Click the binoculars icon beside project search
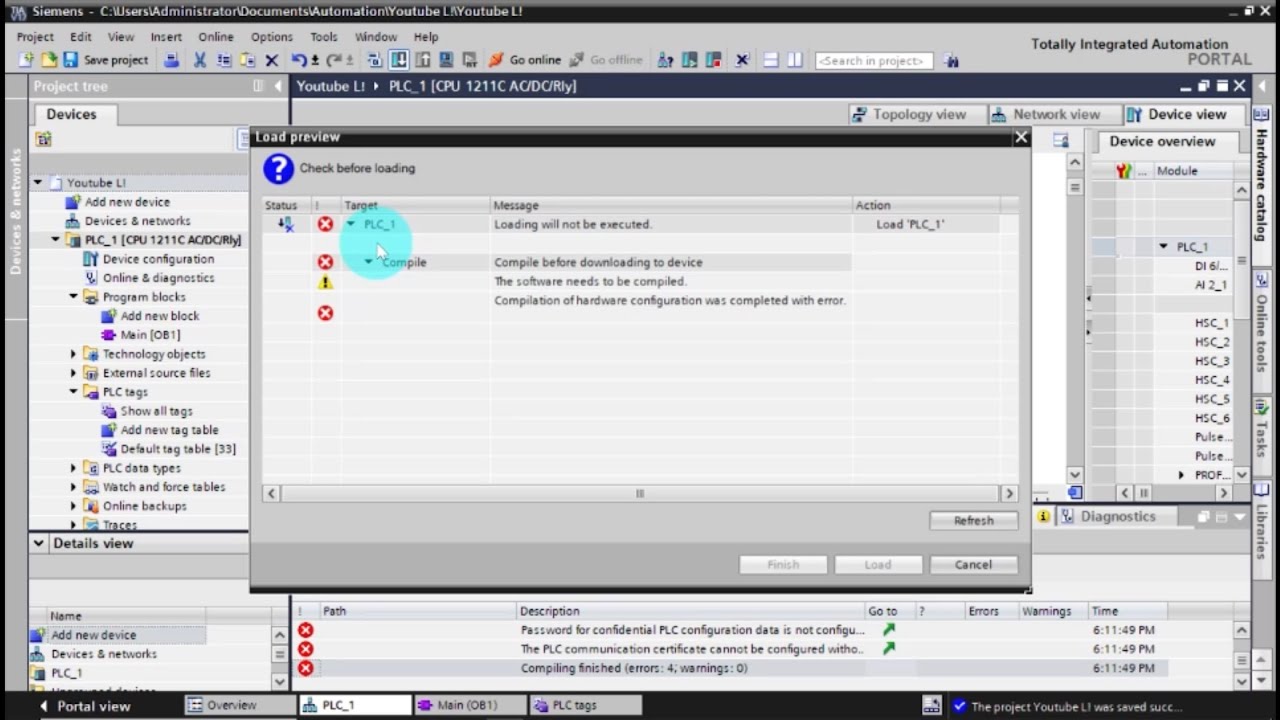 point(951,61)
